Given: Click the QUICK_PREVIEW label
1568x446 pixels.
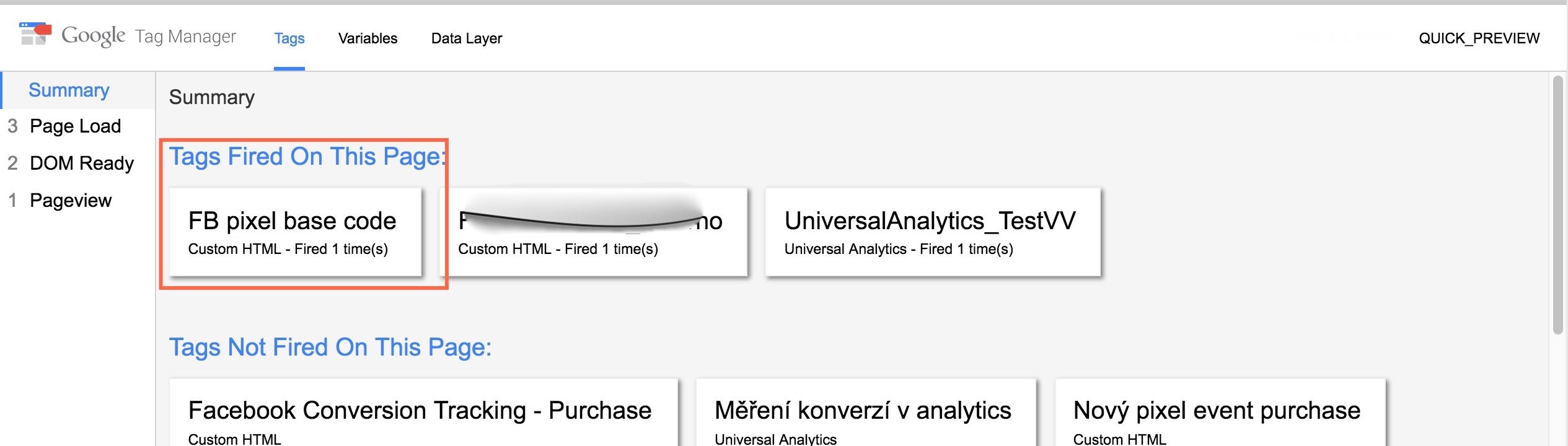Looking at the screenshot, I should coord(1479,38).
